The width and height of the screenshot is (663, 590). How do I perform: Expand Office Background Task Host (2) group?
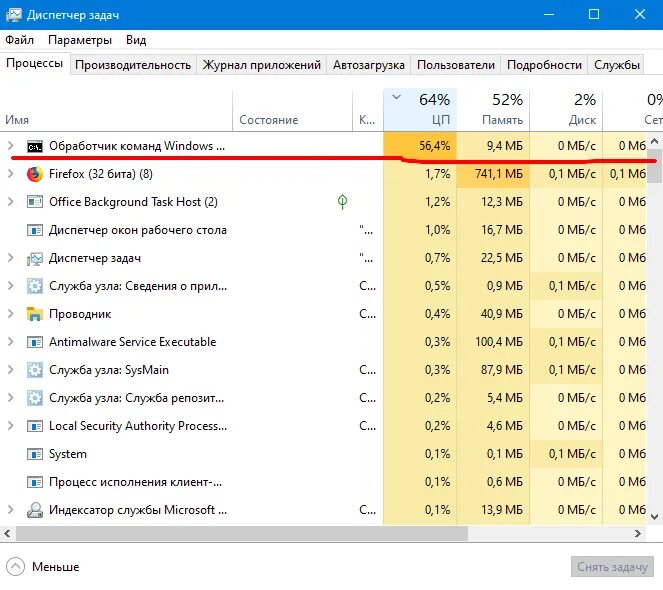pyautogui.click(x=11, y=202)
